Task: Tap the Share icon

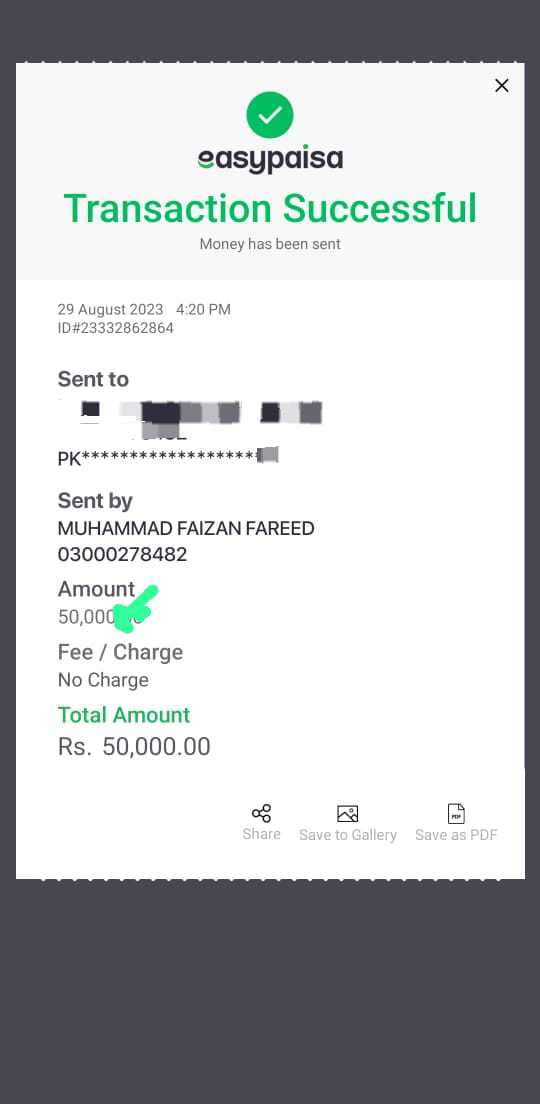Action: coord(261,813)
